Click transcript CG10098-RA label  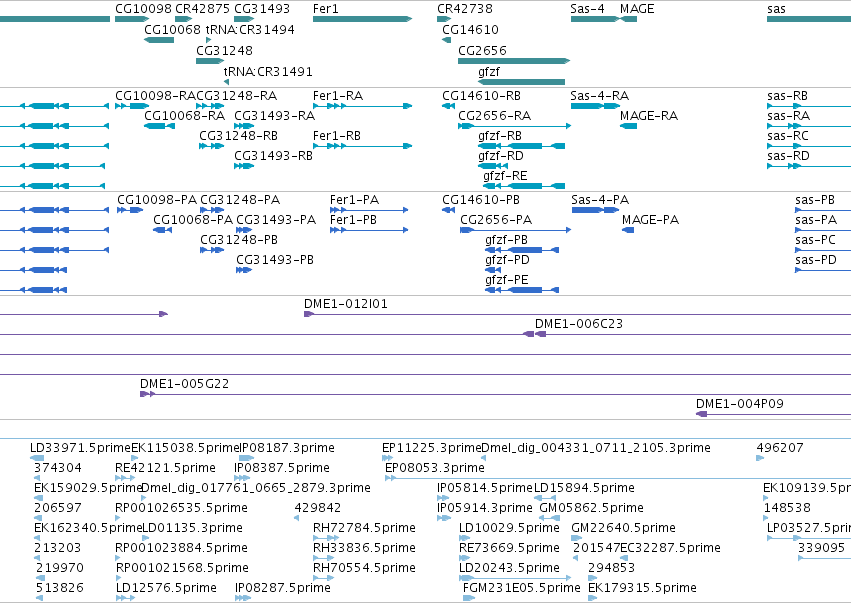pyautogui.click(x=156, y=96)
